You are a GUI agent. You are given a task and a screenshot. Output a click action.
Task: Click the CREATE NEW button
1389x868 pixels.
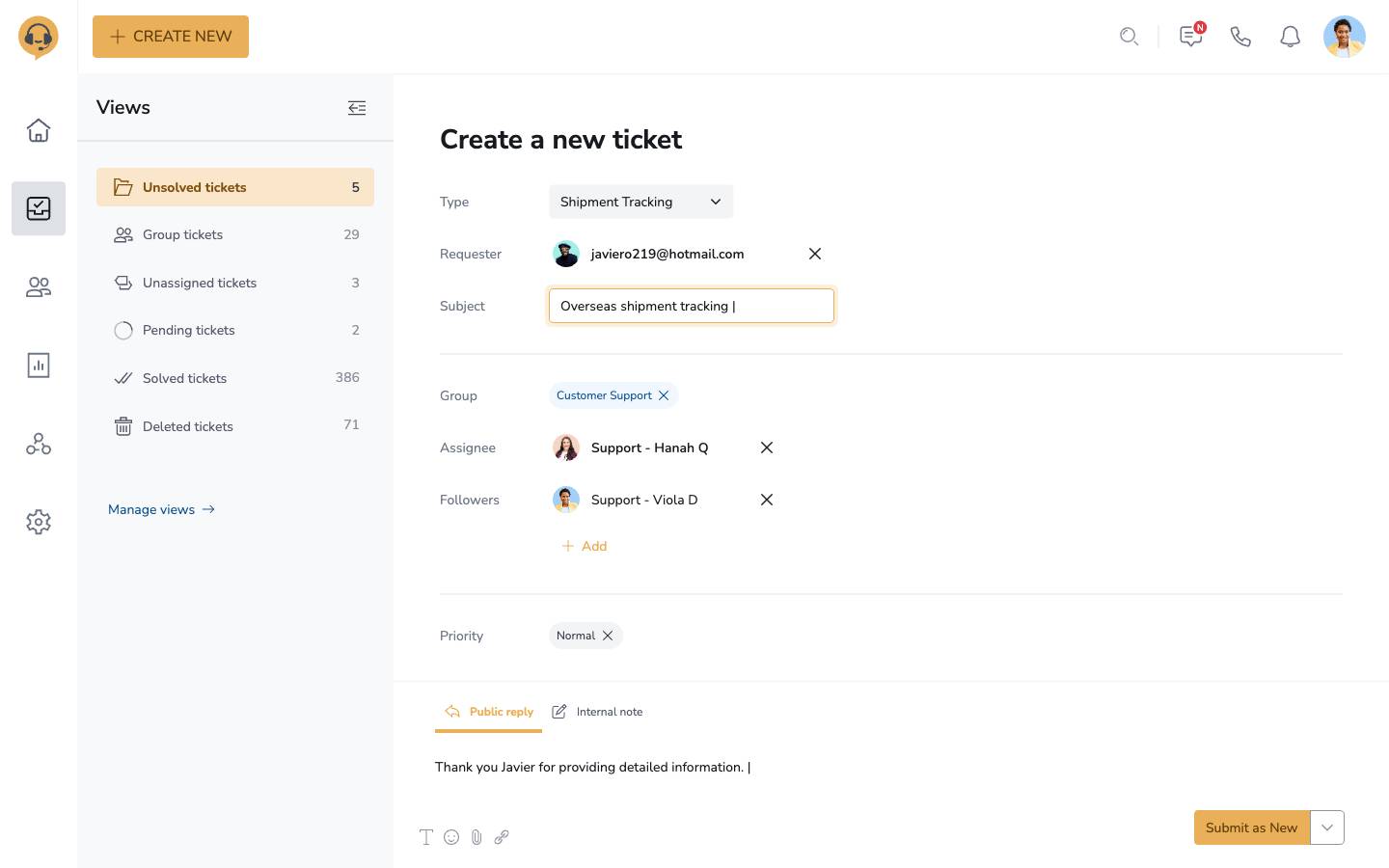coord(171,37)
